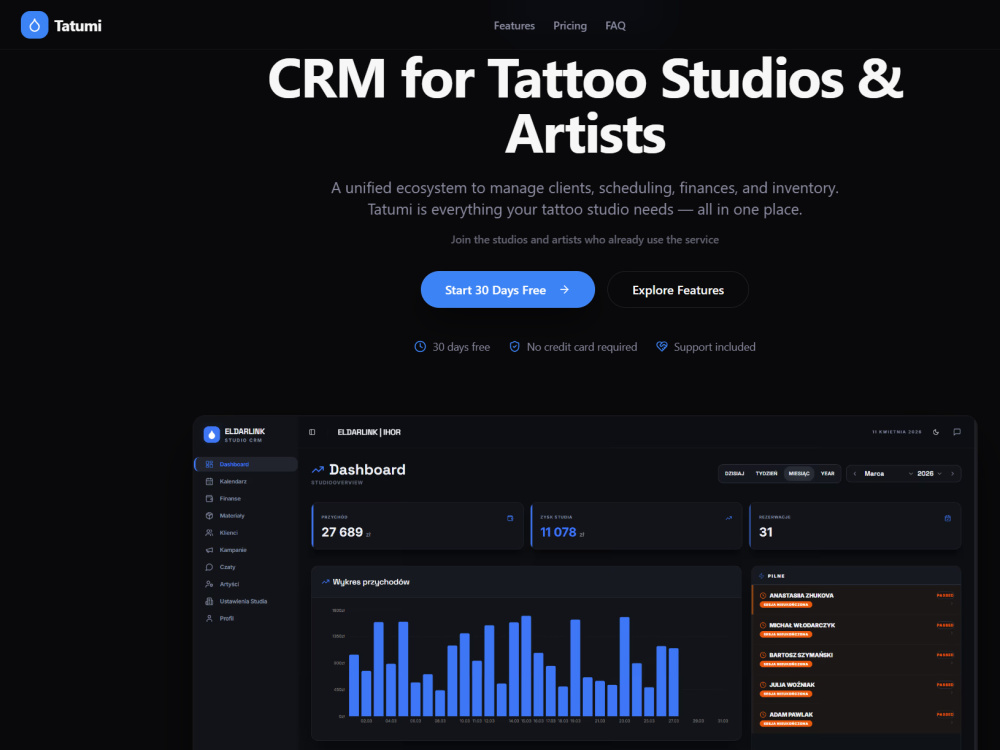
Task: Select the Year period option
Action: pyautogui.click(x=827, y=473)
